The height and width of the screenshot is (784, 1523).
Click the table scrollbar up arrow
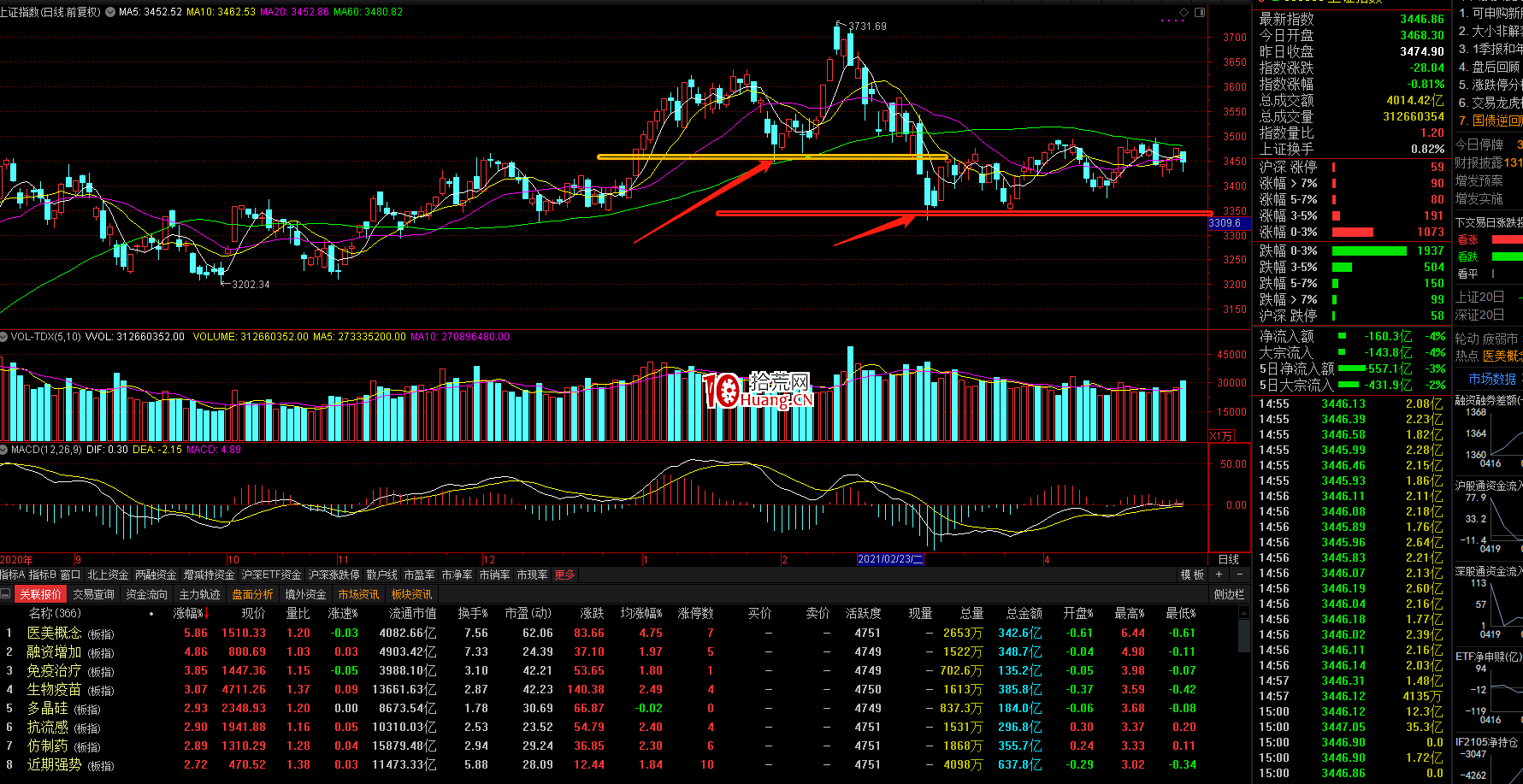coord(1244,613)
